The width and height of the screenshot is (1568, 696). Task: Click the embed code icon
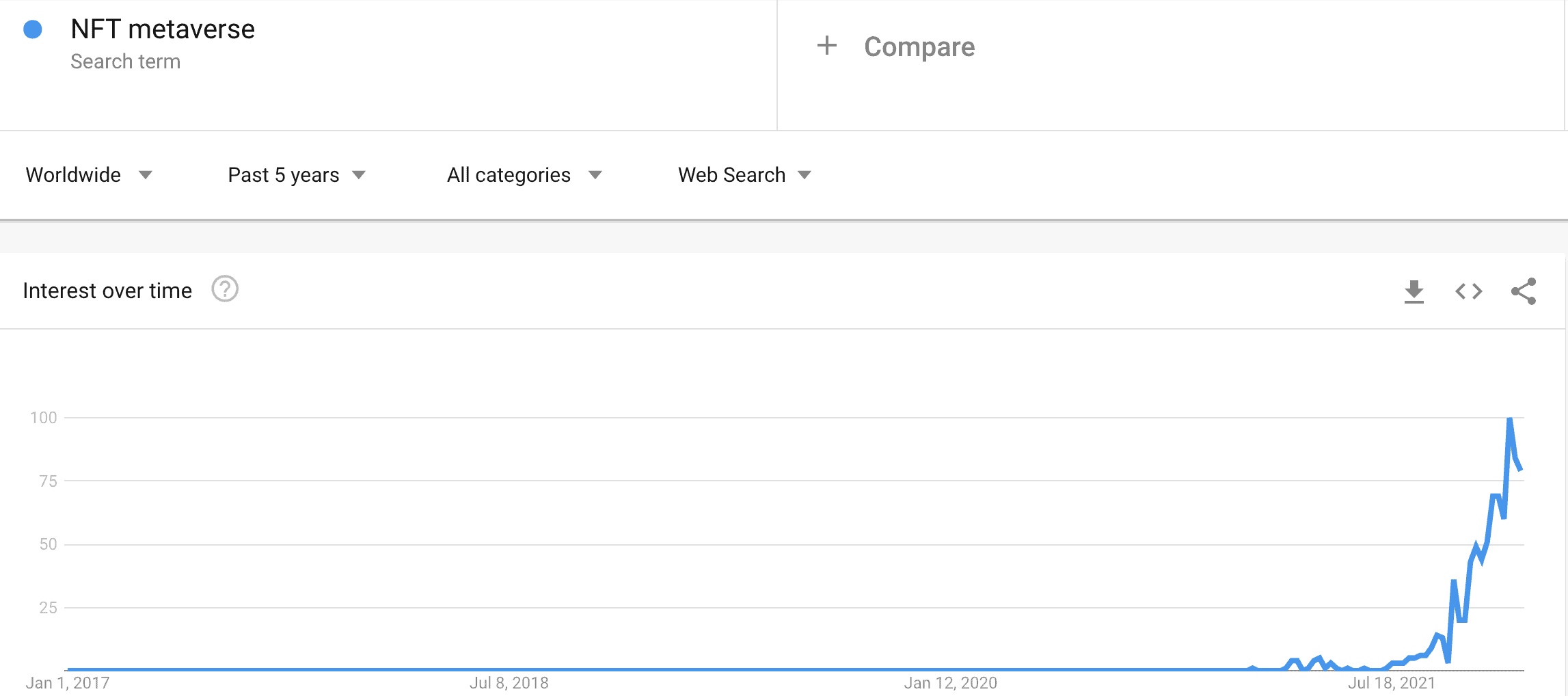pyautogui.click(x=1468, y=291)
